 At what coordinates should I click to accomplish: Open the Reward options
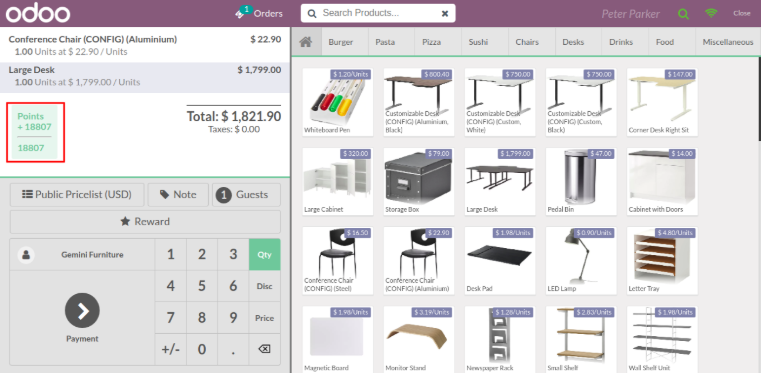coord(145,221)
